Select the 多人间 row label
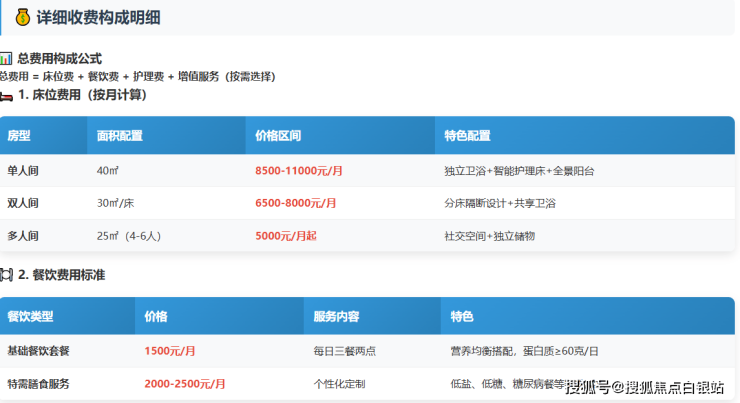Image resolution: width=740 pixels, height=403 pixels. pos(23,236)
